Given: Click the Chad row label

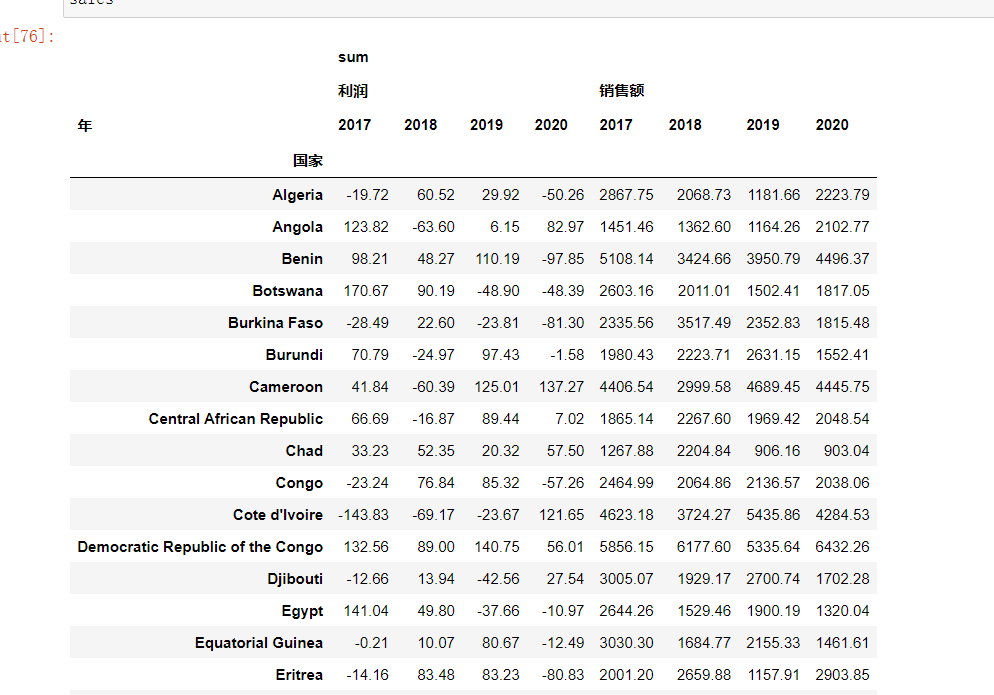Looking at the screenshot, I should [304, 451].
